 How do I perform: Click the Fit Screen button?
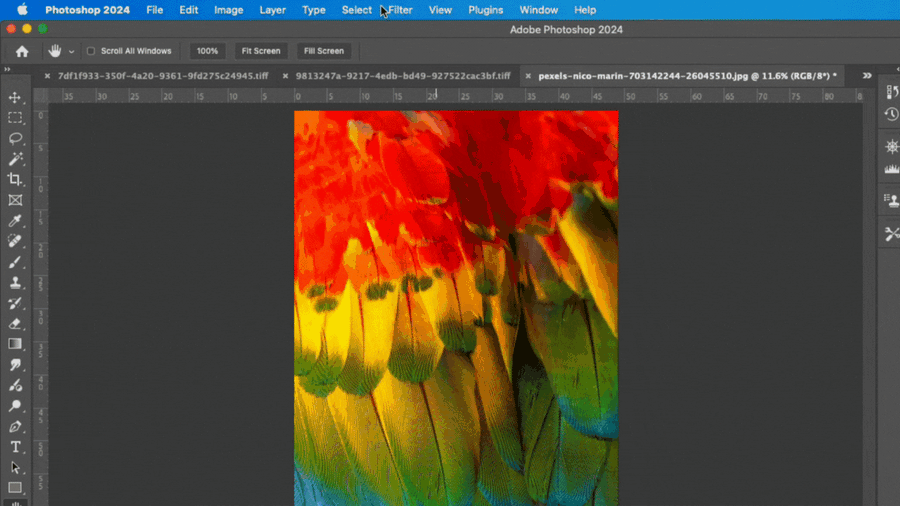click(x=261, y=51)
